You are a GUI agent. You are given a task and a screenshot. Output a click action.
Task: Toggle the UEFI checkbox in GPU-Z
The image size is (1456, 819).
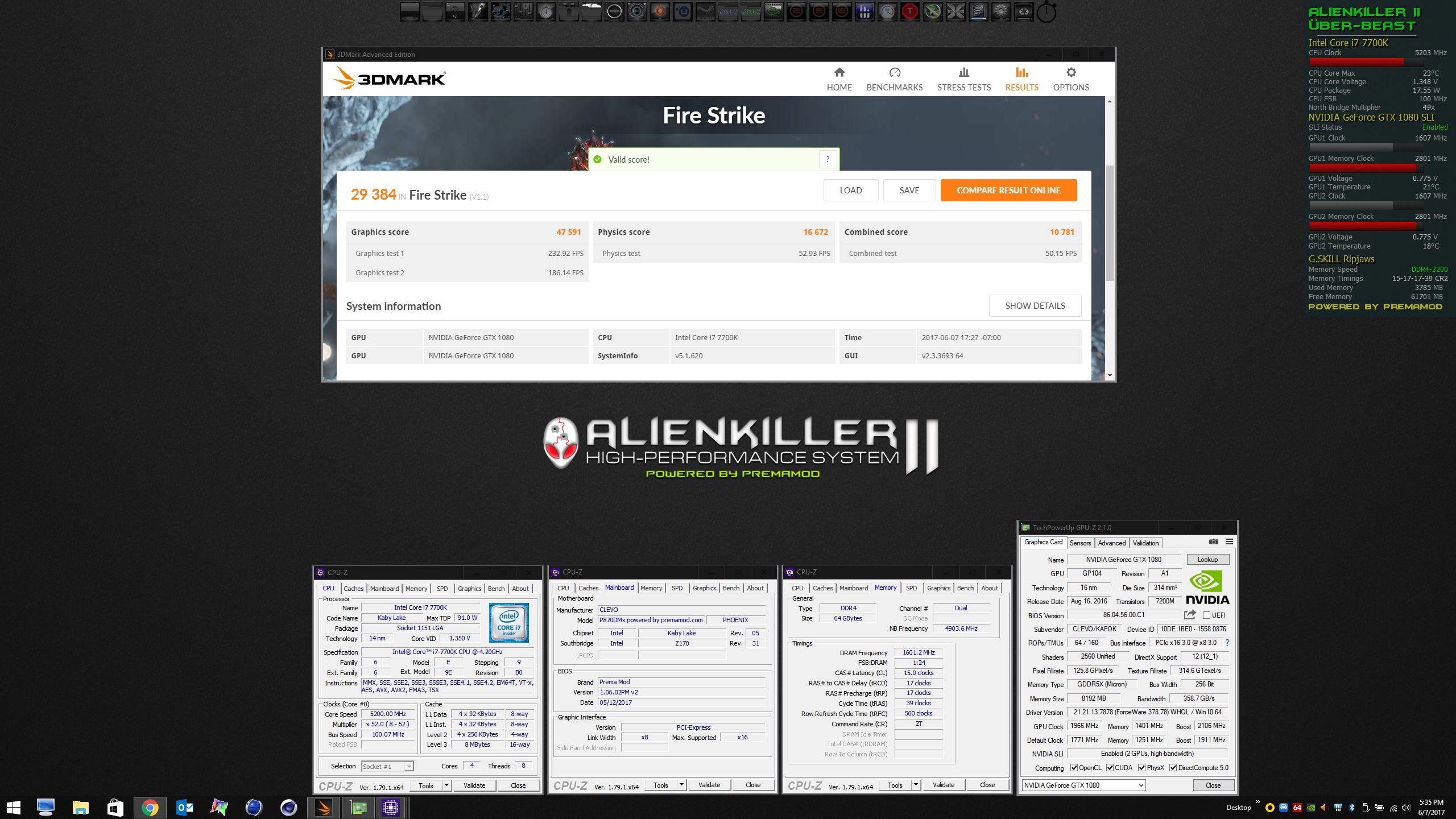point(1206,615)
